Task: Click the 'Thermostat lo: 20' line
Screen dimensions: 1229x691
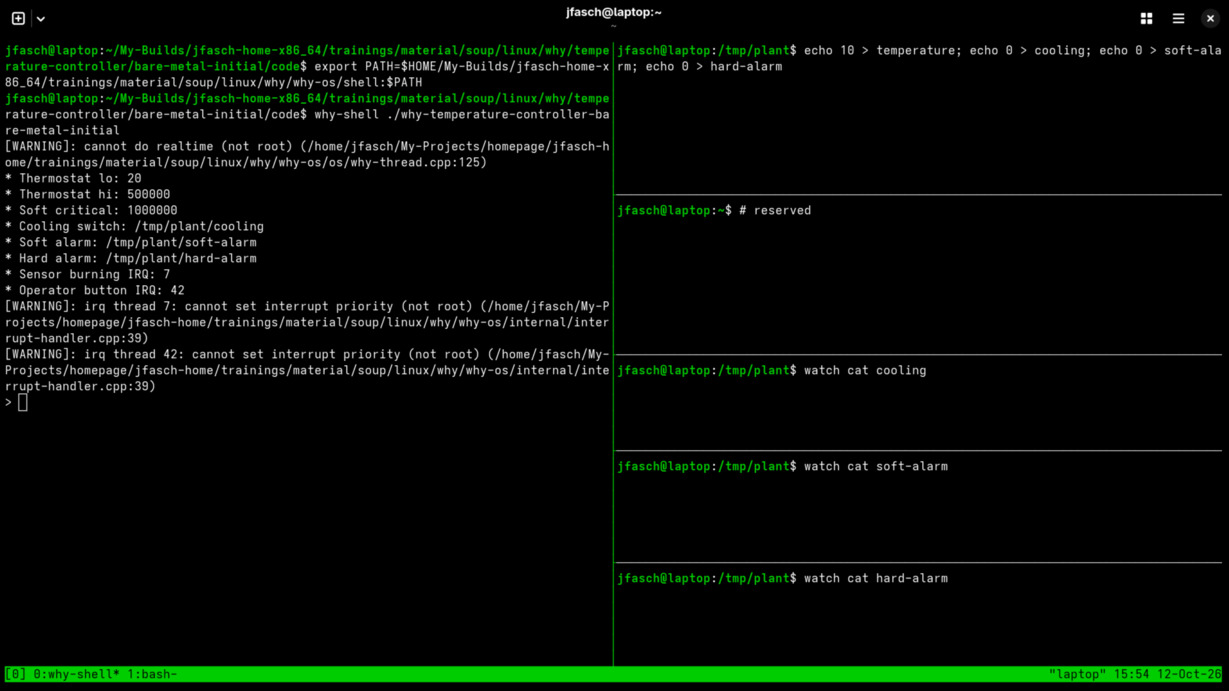Action: [x=73, y=178]
